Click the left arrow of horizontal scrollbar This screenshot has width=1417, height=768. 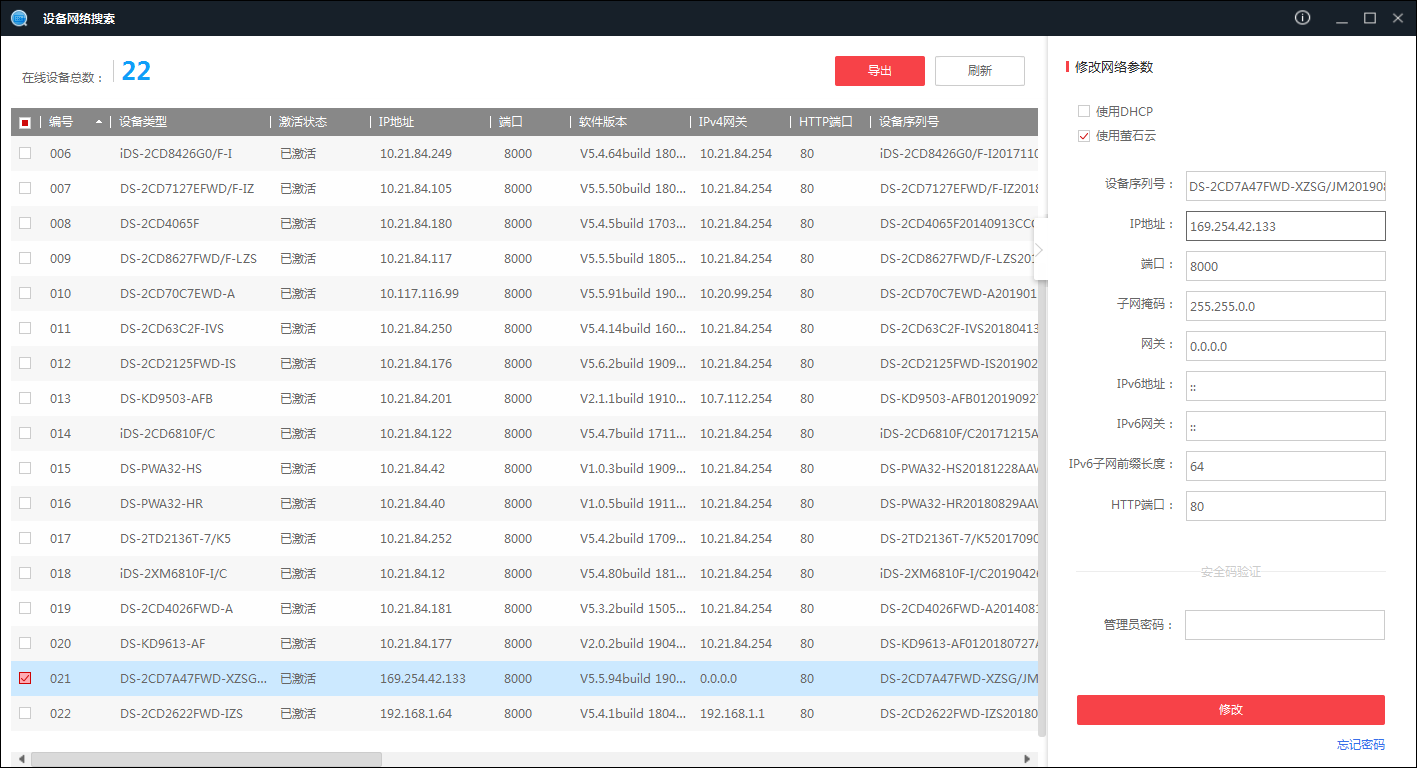pyautogui.click(x=20, y=759)
